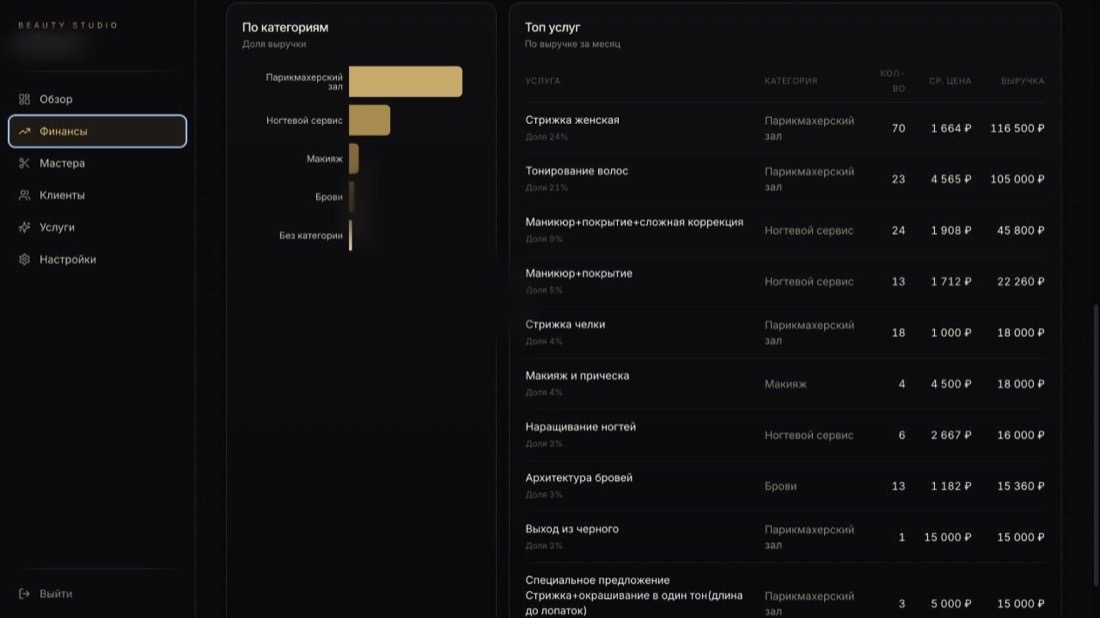This screenshot has height=618, width=1100.
Task: Click the quantity 23 cell
Action: [898, 180]
